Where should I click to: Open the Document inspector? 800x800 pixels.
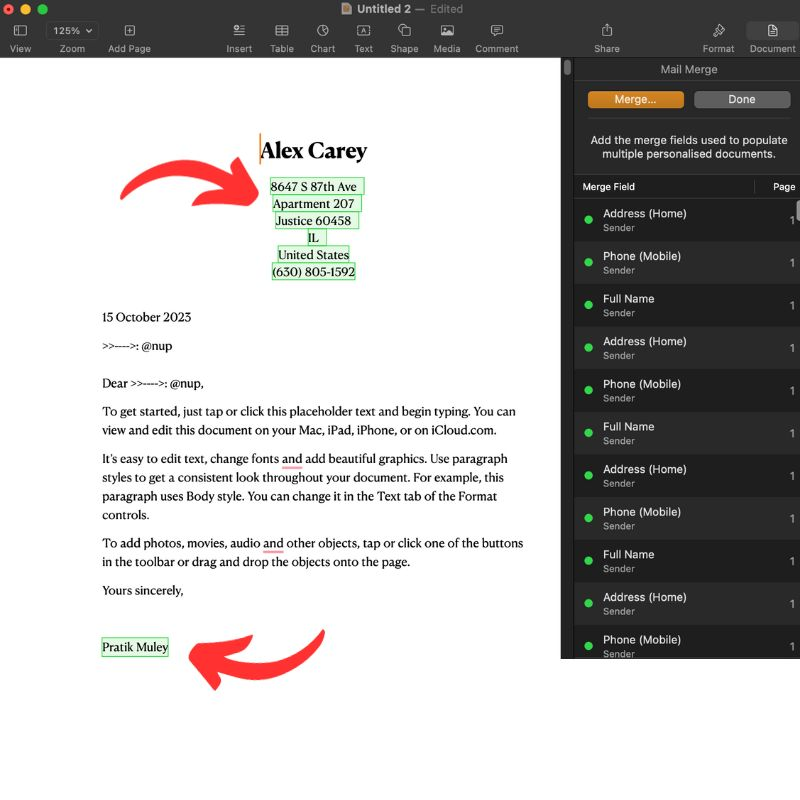(772, 31)
